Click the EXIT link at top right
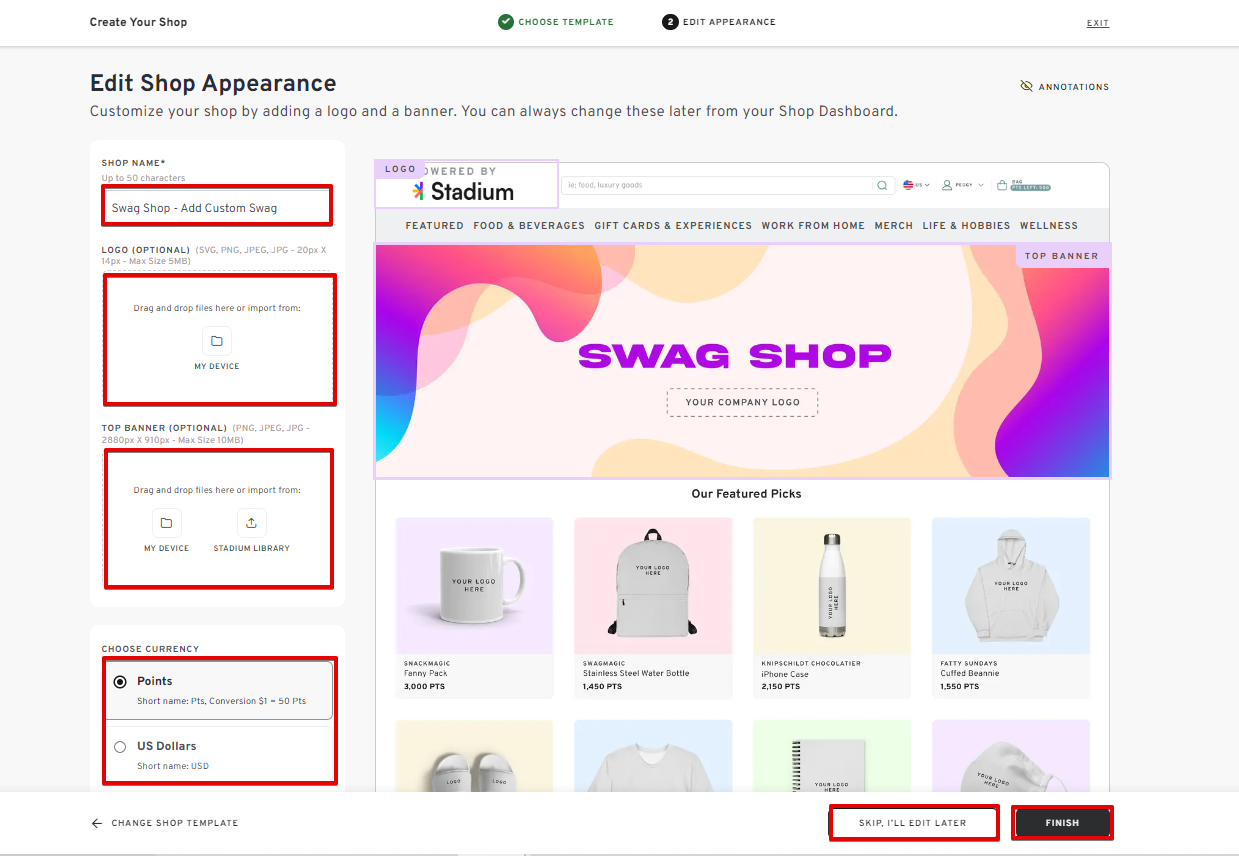This screenshot has height=856, width=1239. 1097,22
